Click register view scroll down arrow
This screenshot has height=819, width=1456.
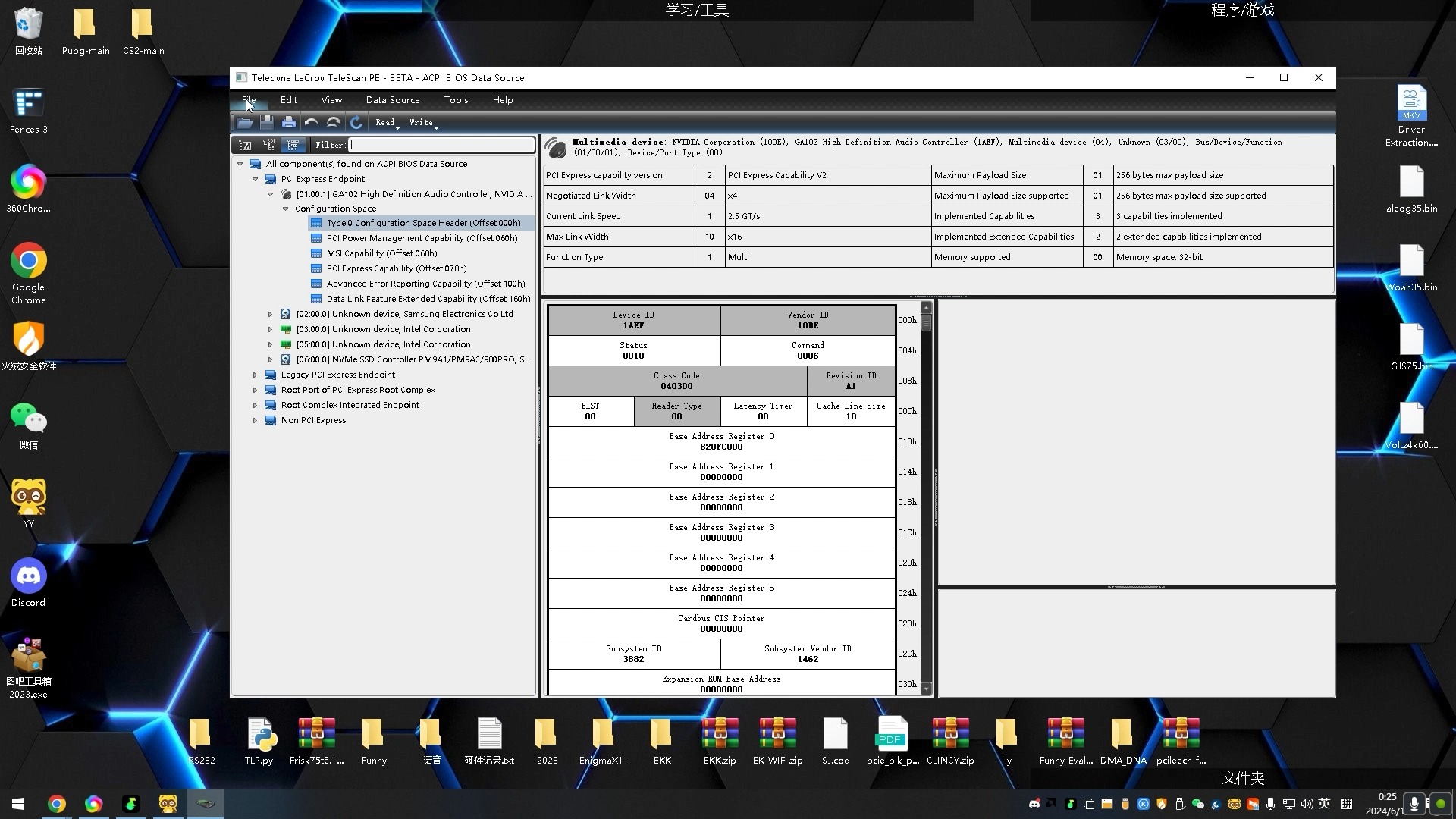[x=926, y=690]
